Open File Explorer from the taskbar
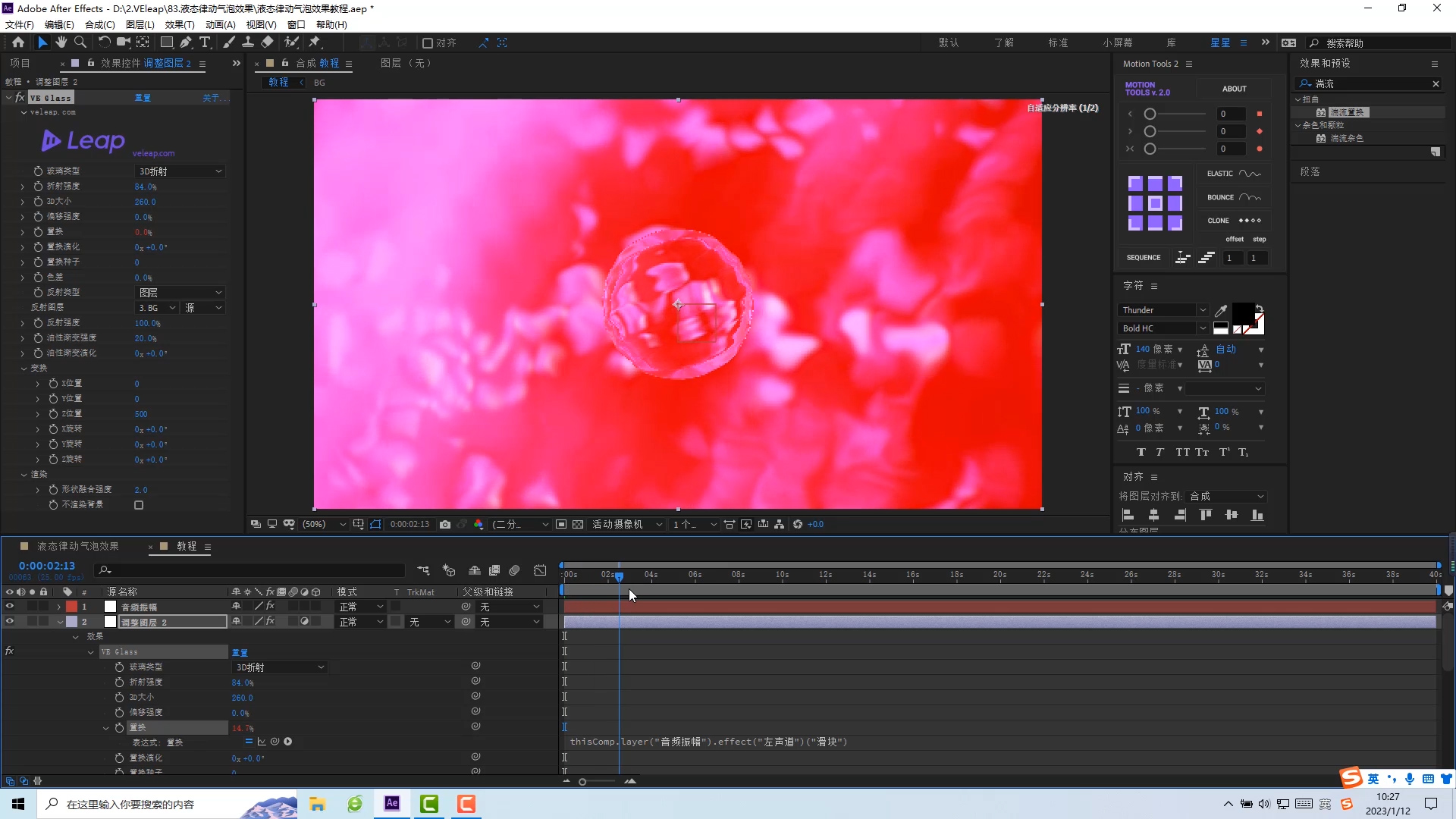Screen dimensions: 1456x819 317,804
